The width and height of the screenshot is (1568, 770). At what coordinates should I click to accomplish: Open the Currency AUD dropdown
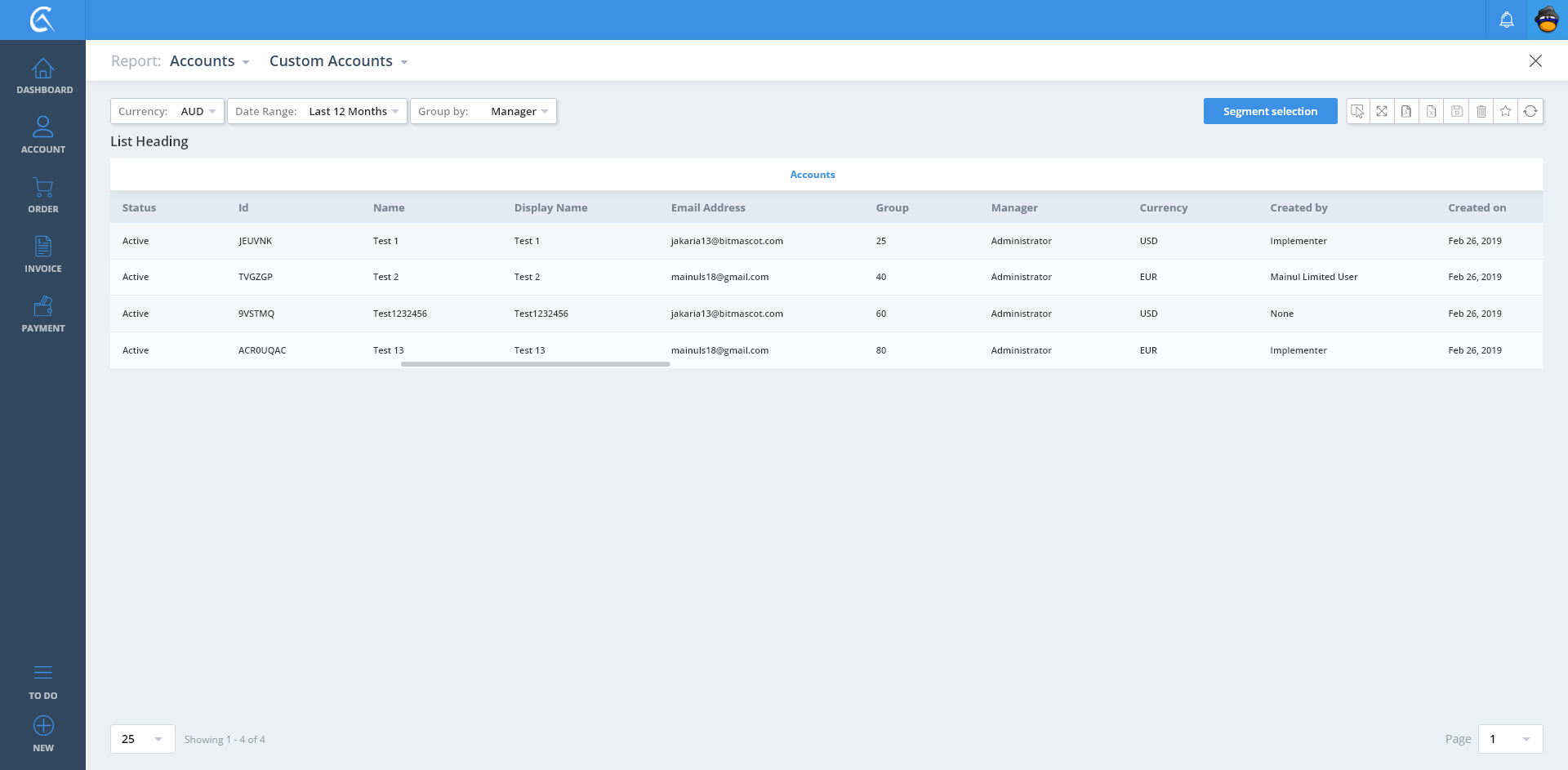click(167, 111)
